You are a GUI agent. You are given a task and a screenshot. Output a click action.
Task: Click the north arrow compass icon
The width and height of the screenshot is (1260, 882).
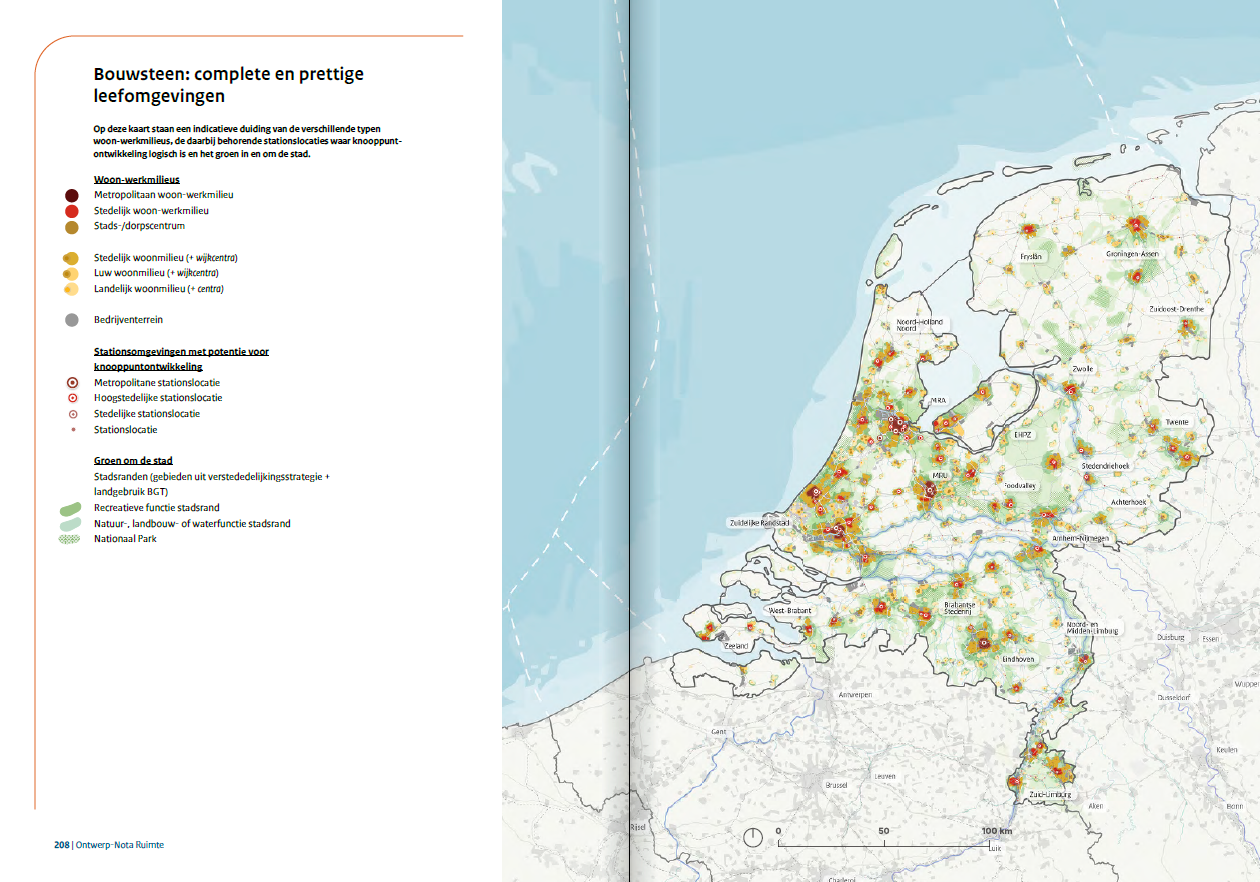[752, 837]
